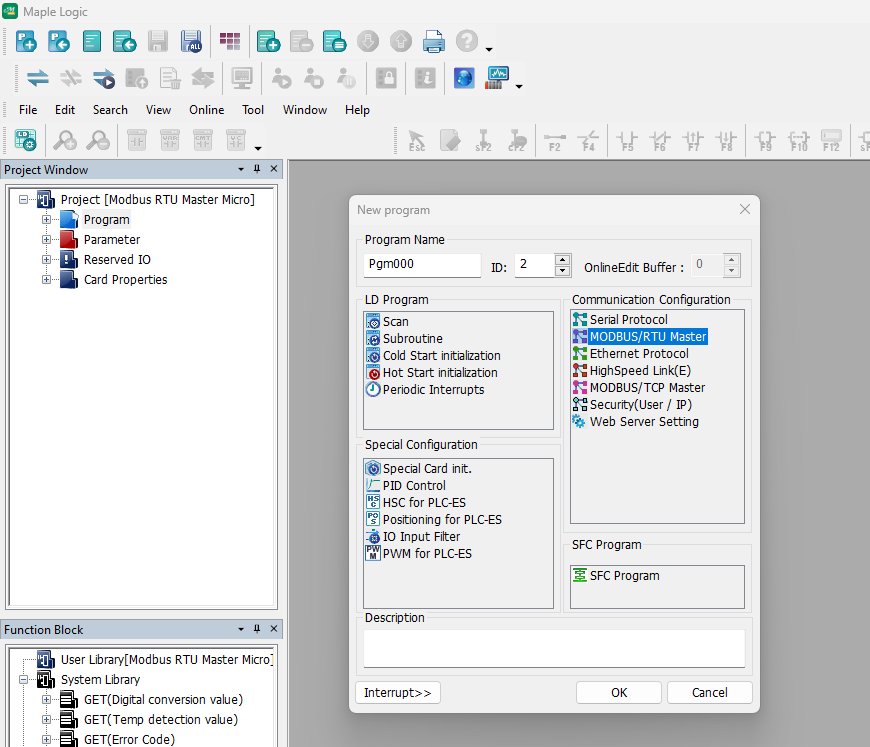The height and width of the screenshot is (747, 870).
Task: Pin the Function Block panel
Action: point(257,629)
